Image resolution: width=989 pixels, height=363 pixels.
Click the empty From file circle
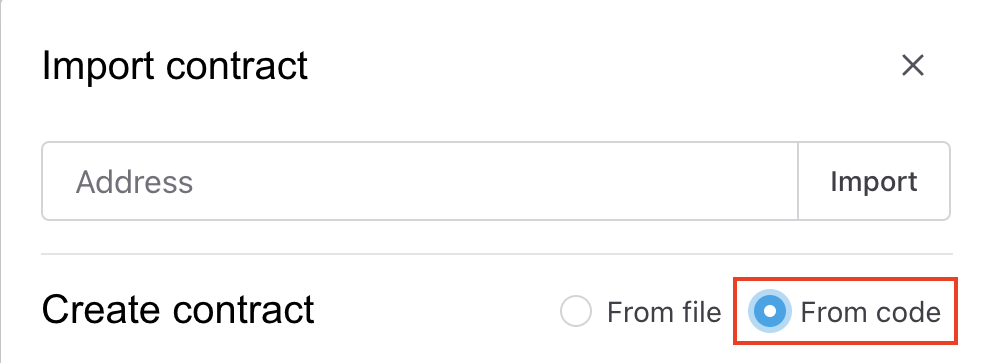coord(576,311)
